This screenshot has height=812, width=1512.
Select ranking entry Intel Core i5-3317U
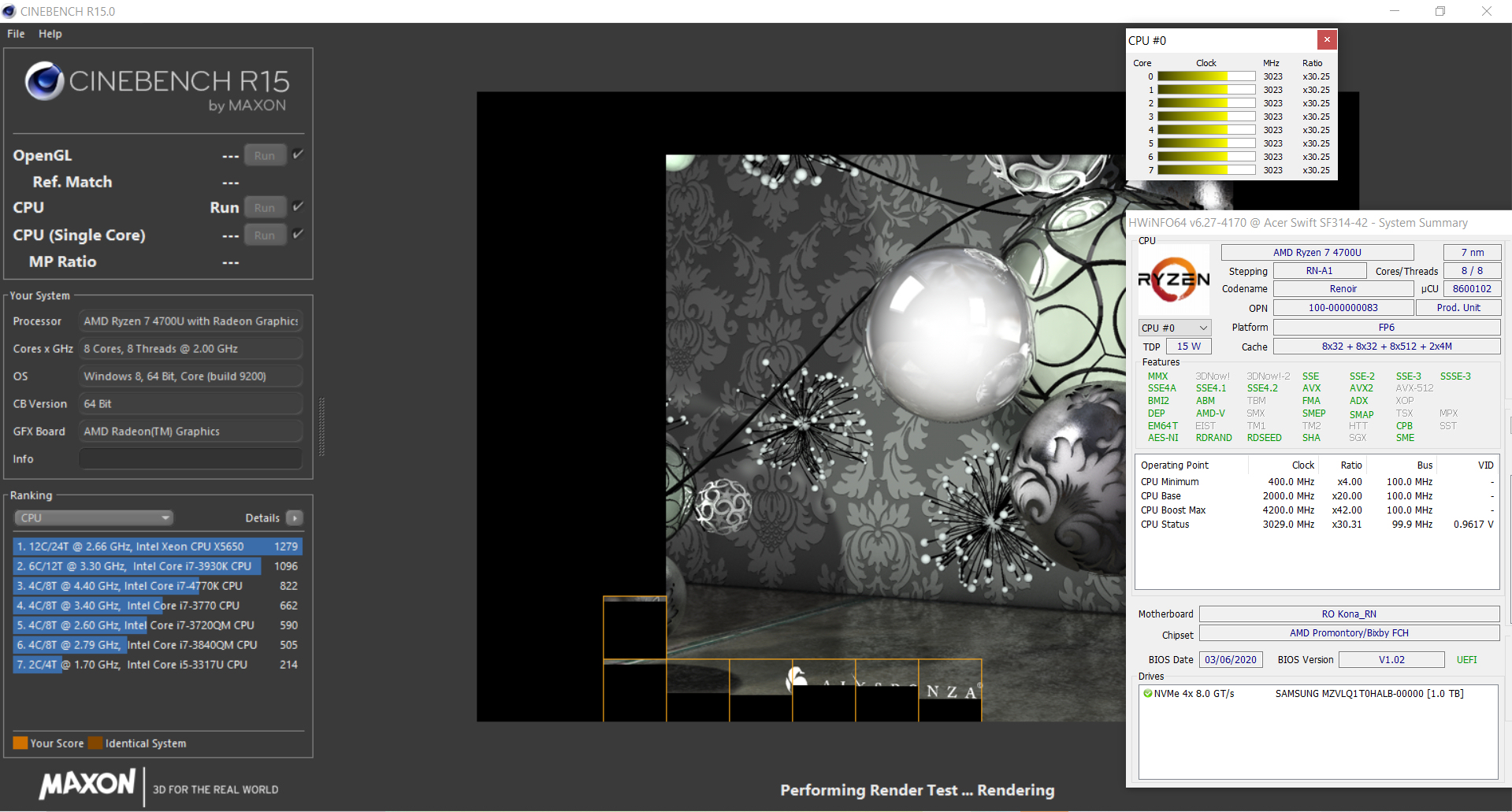[x=158, y=664]
